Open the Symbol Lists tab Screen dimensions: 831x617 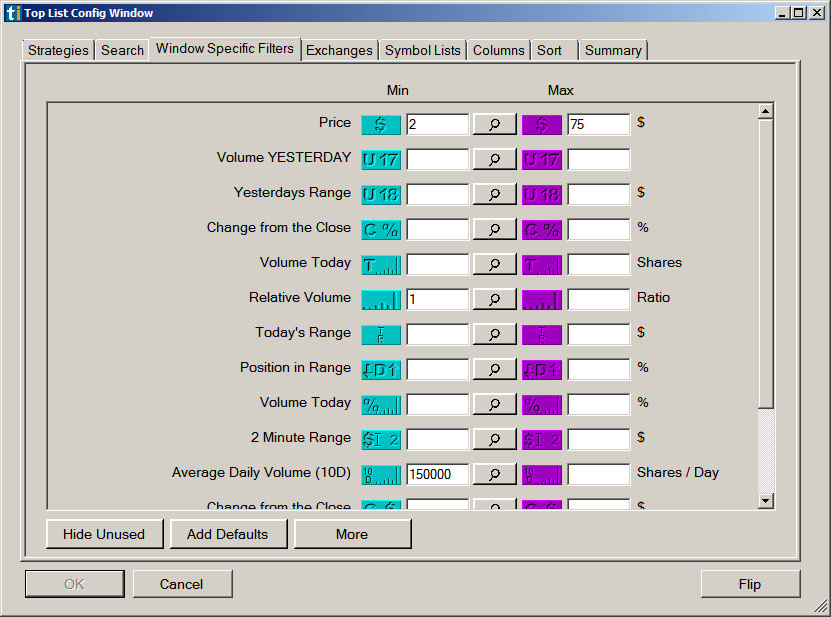coord(422,50)
